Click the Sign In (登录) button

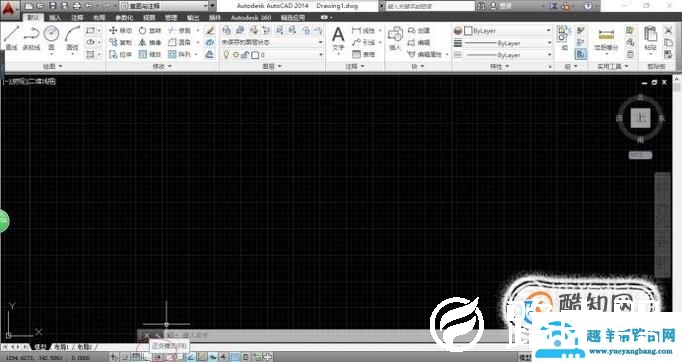click(501, 6)
